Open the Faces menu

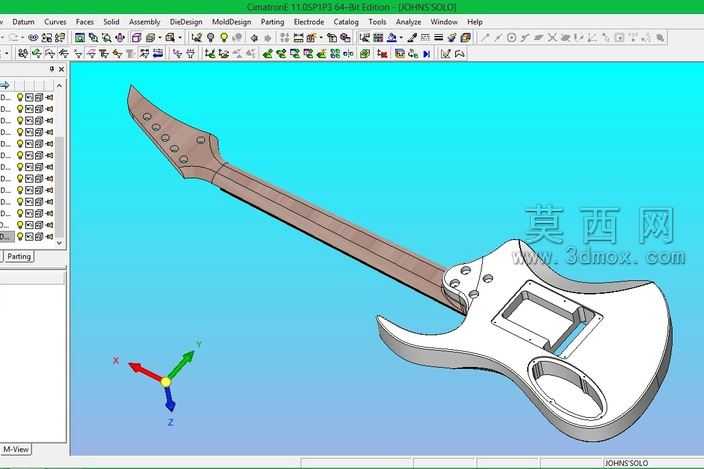point(85,22)
